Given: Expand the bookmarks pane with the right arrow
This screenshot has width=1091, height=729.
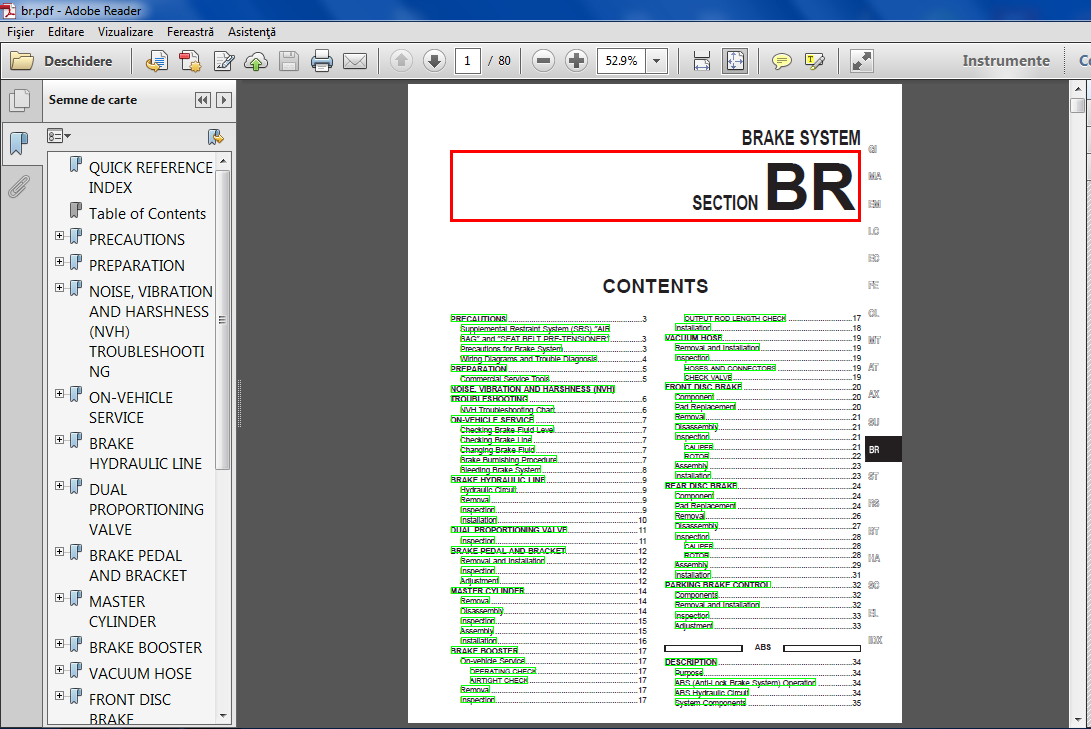Looking at the screenshot, I should click(x=224, y=100).
